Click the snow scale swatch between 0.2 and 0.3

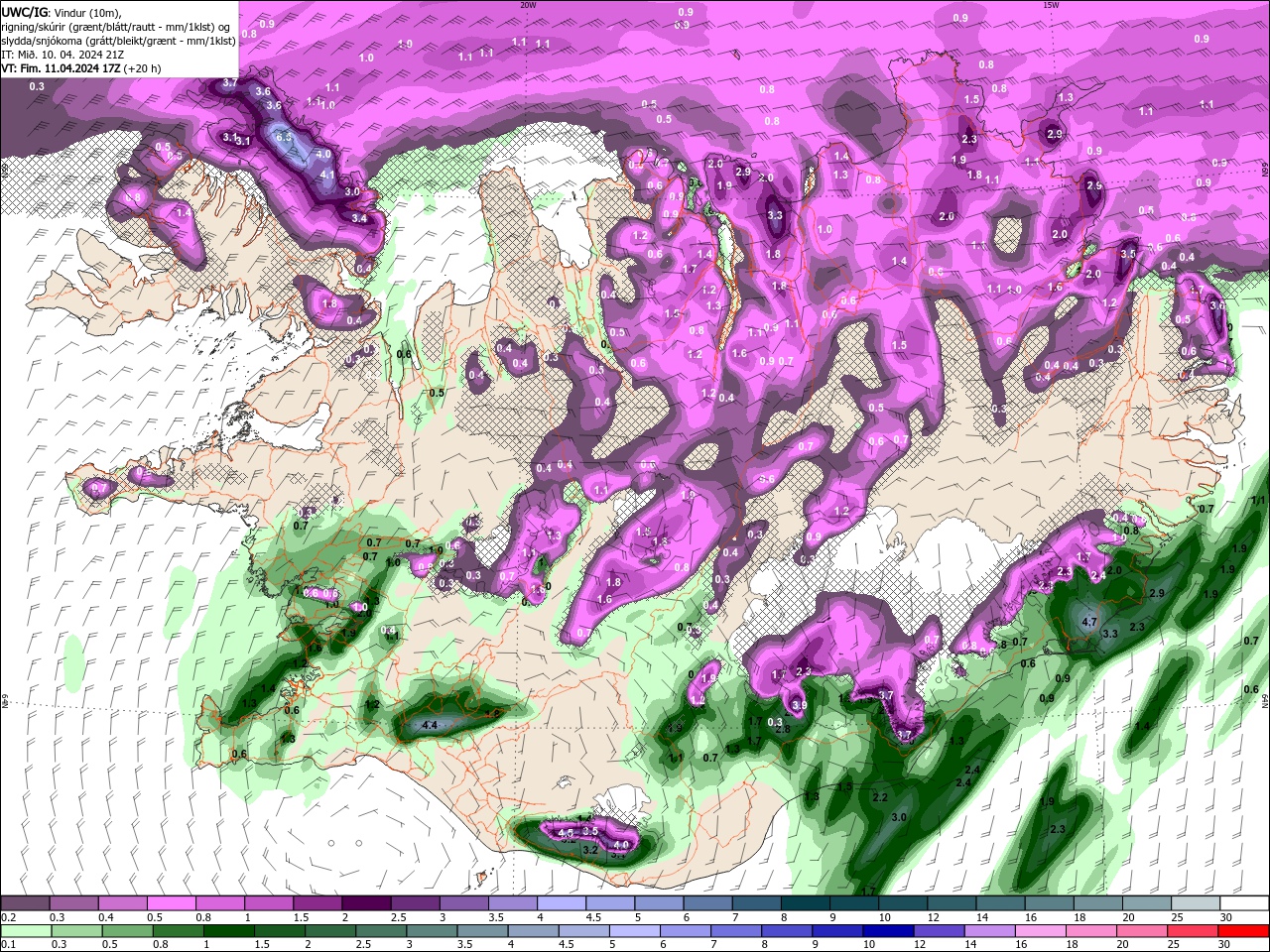[25, 903]
